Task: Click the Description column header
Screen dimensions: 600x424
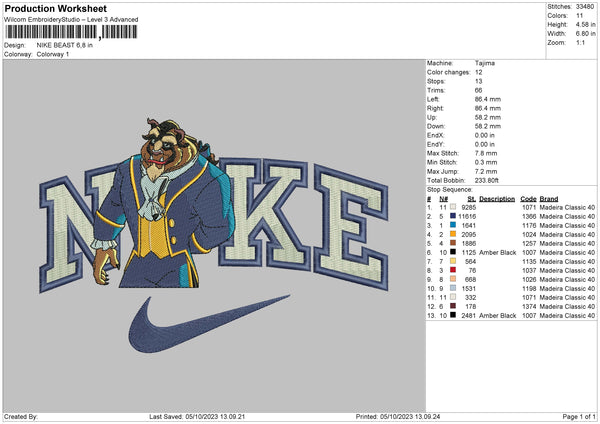Action: point(497,199)
